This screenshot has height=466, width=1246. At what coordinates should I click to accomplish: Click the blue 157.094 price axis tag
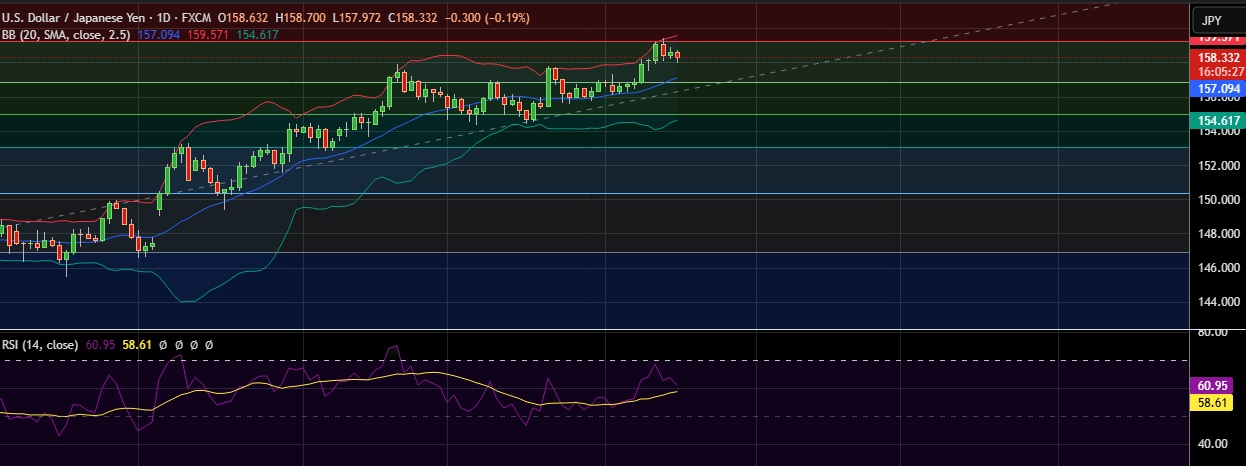(1215, 89)
